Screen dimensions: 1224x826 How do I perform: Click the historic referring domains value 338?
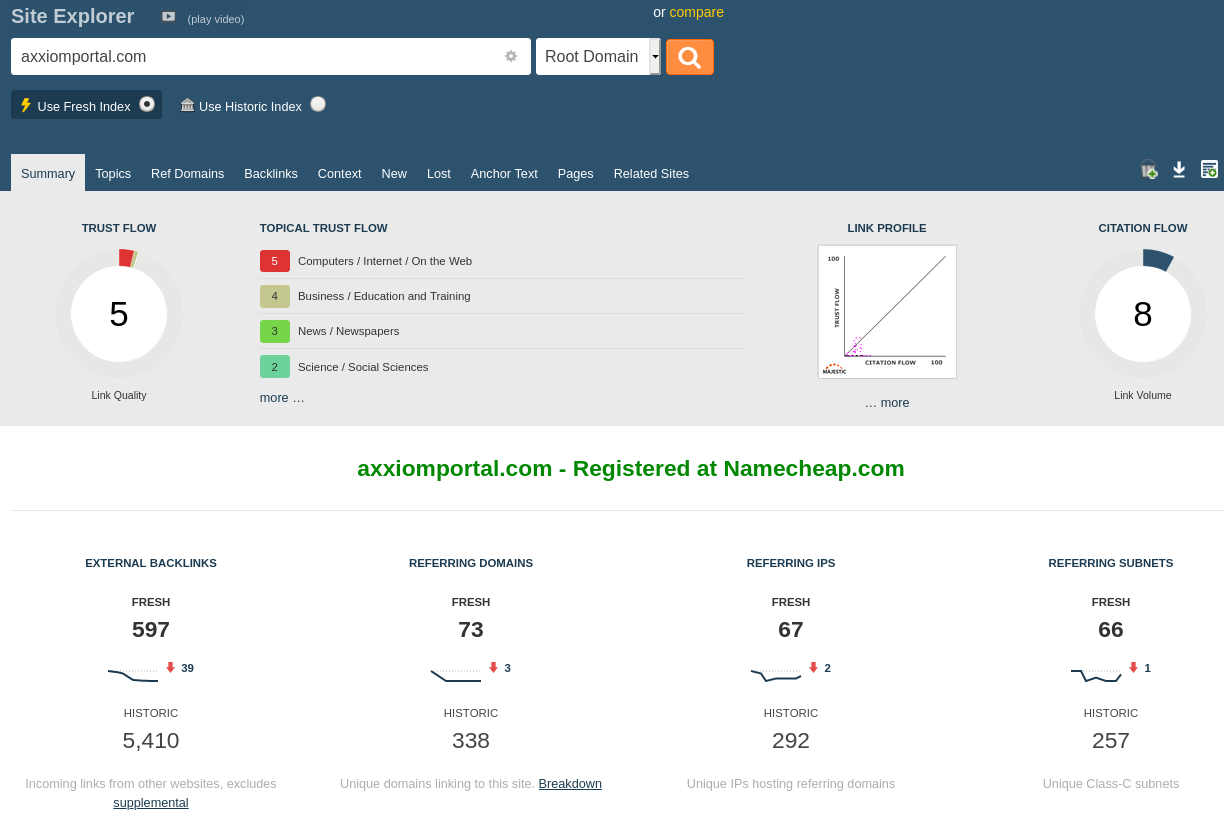point(471,741)
